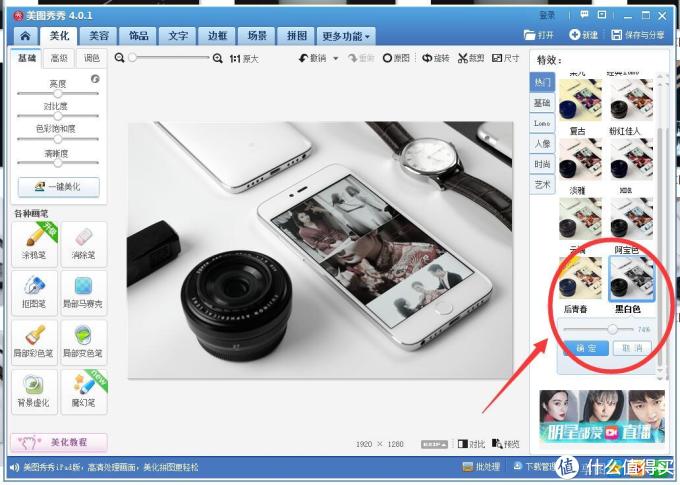Click the zoom in magnifier icon
Screen dimensions: 680x485
(x=218, y=58)
